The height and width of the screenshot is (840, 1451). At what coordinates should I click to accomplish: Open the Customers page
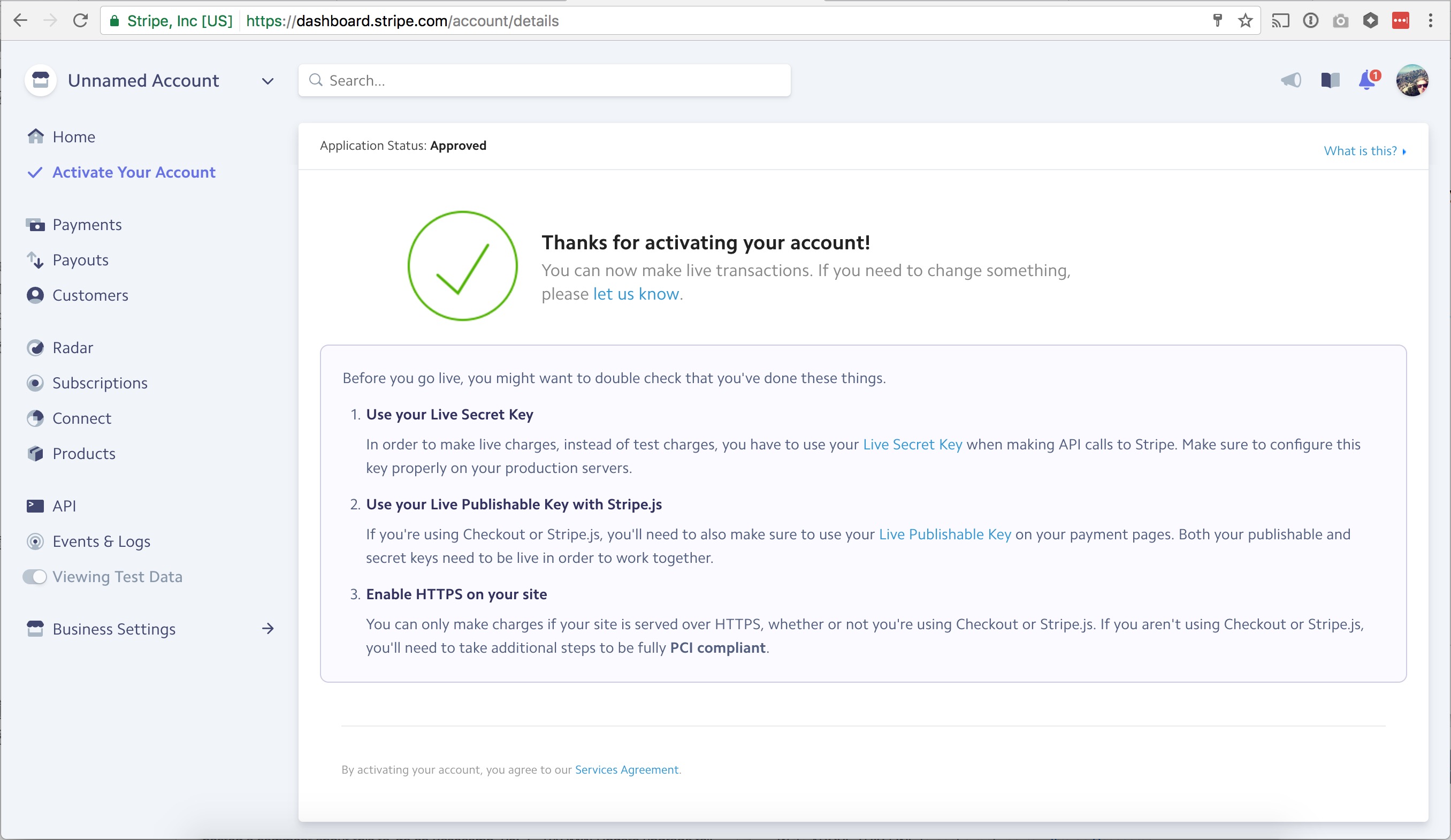pyautogui.click(x=90, y=295)
